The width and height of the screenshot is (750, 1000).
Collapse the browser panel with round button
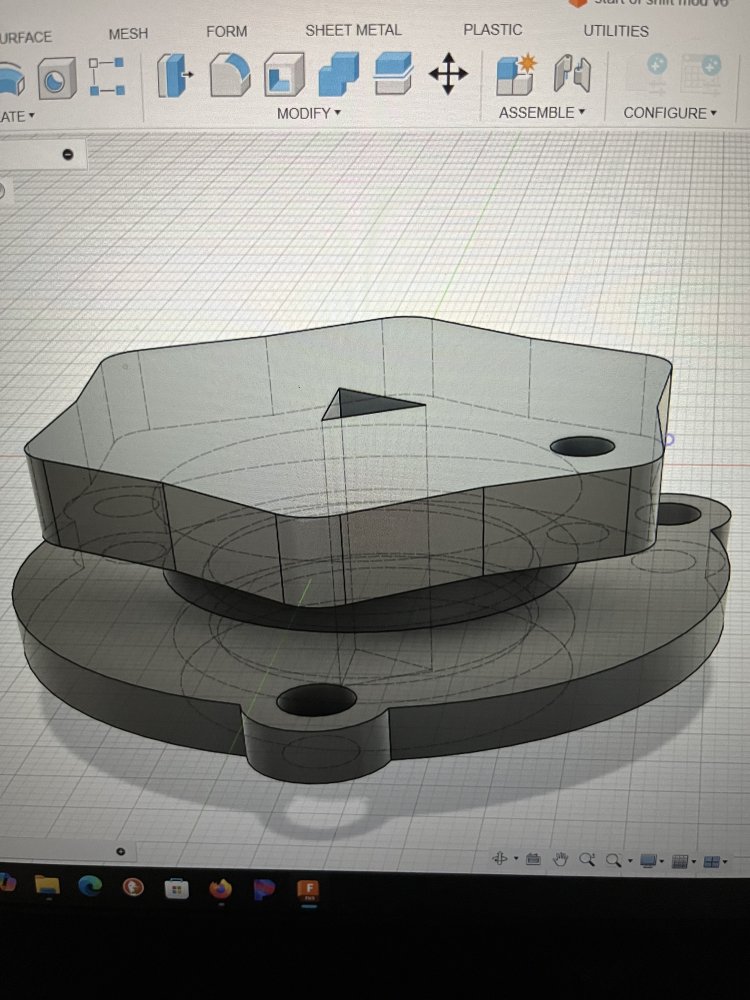[x=67, y=154]
